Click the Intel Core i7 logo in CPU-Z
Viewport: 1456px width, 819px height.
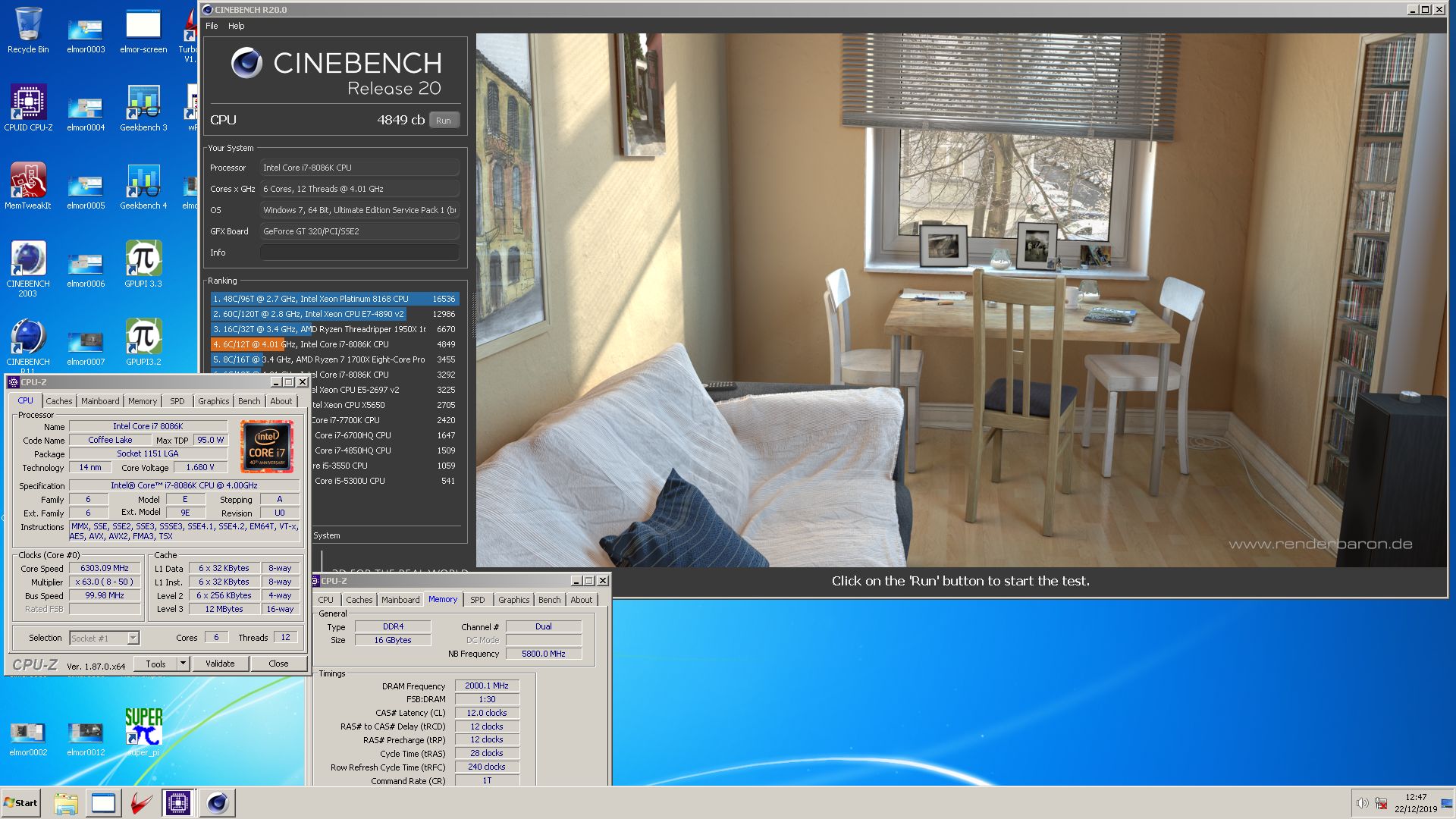pyautogui.click(x=267, y=447)
